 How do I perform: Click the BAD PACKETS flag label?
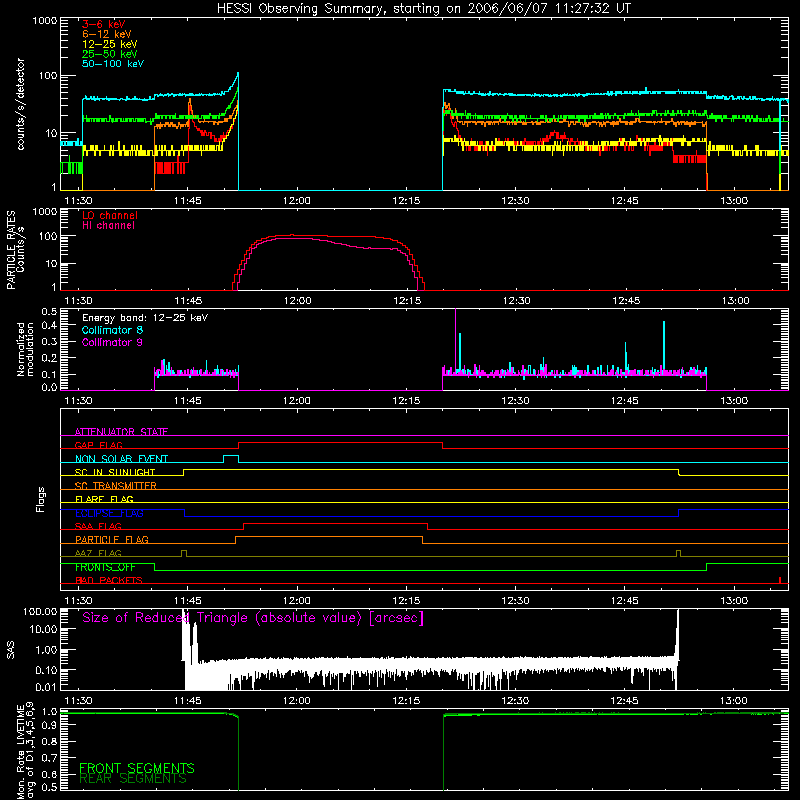(109, 581)
